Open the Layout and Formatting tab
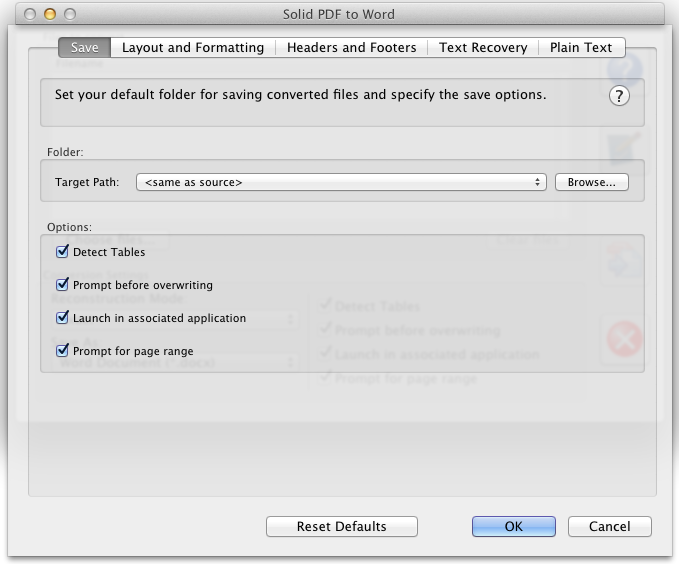The width and height of the screenshot is (679, 564). pyautogui.click(x=193, y=47)
